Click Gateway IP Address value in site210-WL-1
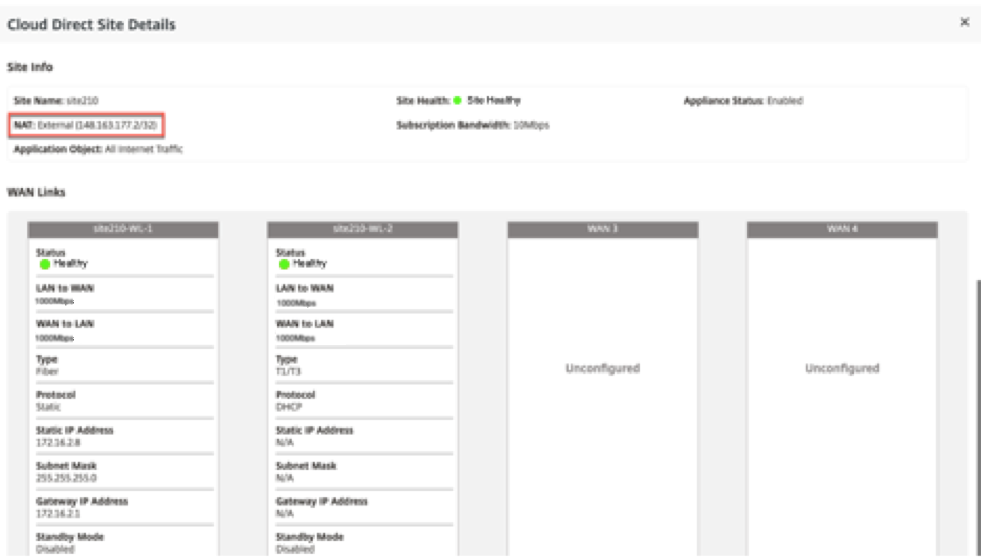 pyautogui.click(x=58, y=514)
